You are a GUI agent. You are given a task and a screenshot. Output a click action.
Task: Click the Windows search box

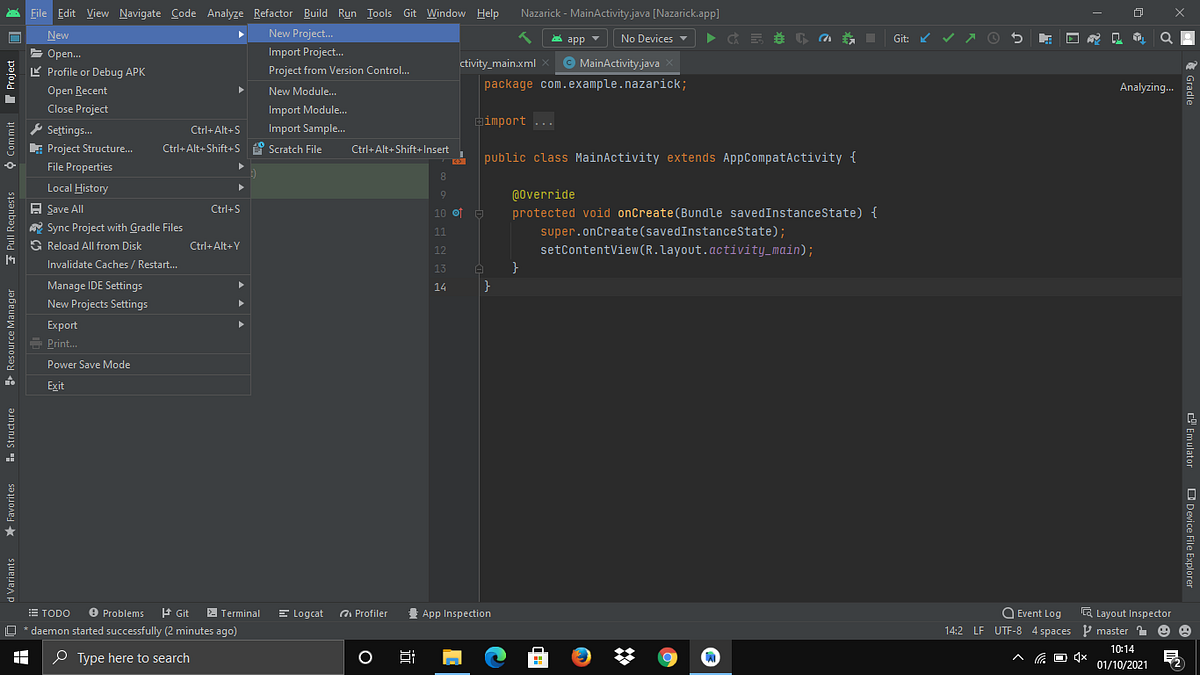pos(193,657)
